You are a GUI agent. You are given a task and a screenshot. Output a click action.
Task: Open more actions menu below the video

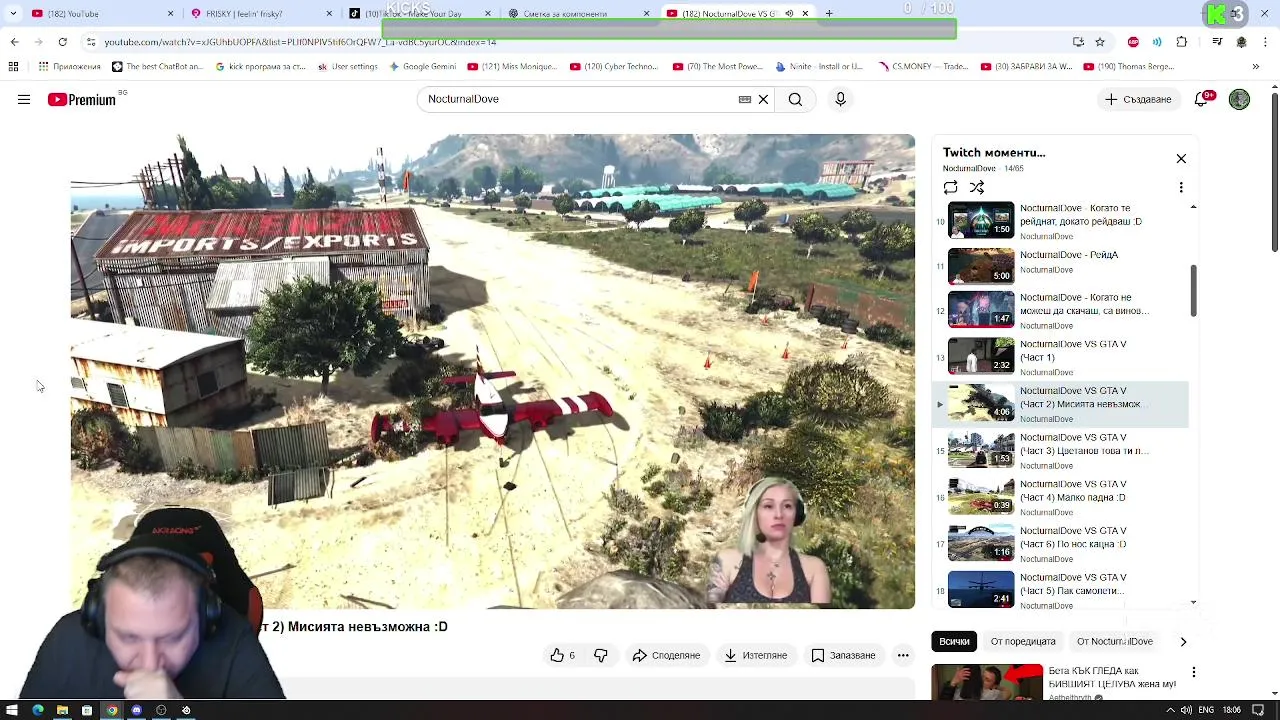(x=903, y=655)
